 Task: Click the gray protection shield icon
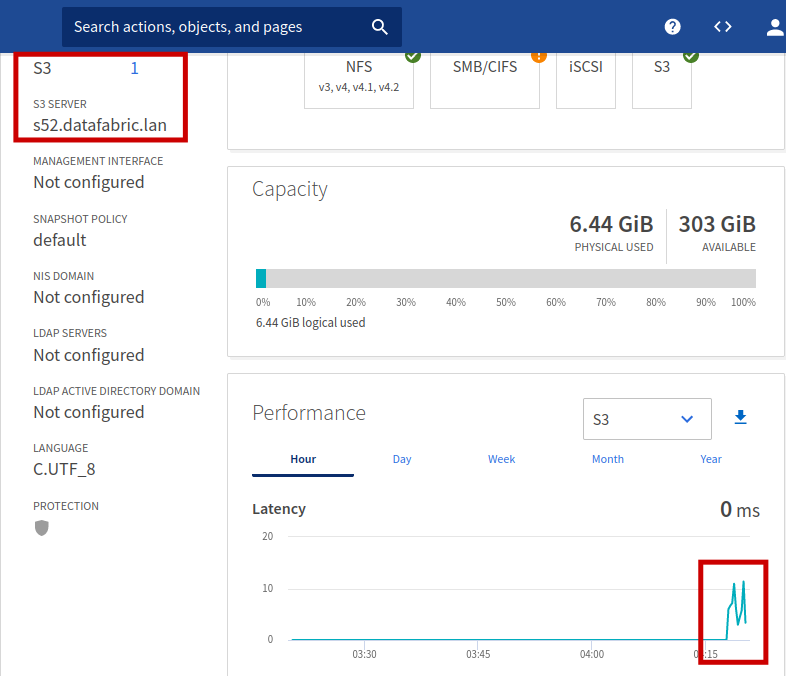[x=42, y=528]
